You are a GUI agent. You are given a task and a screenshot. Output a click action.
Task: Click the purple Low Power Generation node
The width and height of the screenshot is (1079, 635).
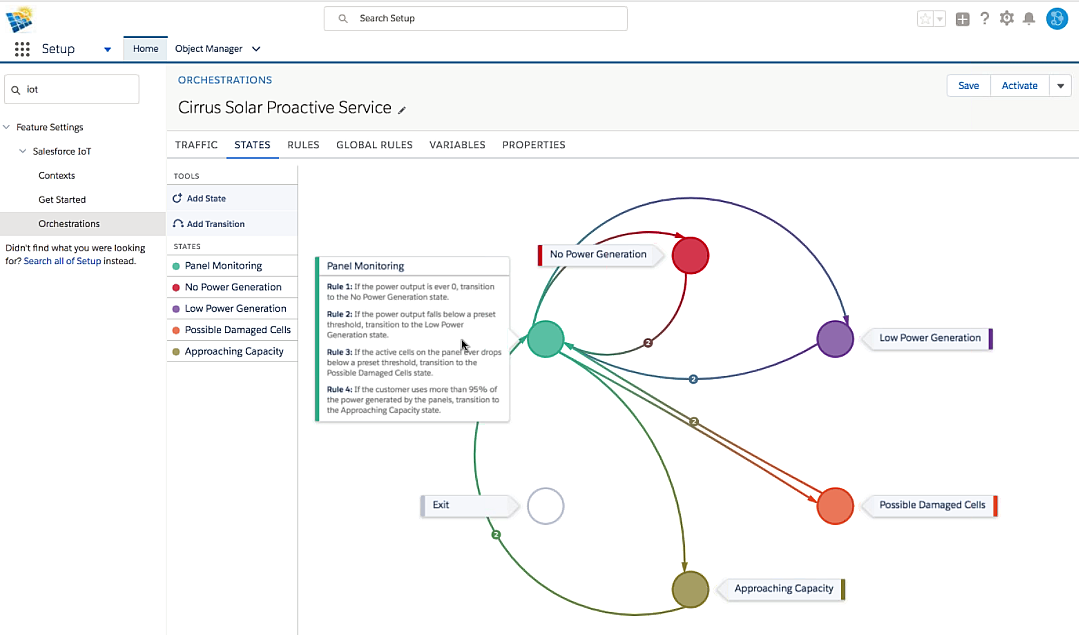(x=835, y=338)
